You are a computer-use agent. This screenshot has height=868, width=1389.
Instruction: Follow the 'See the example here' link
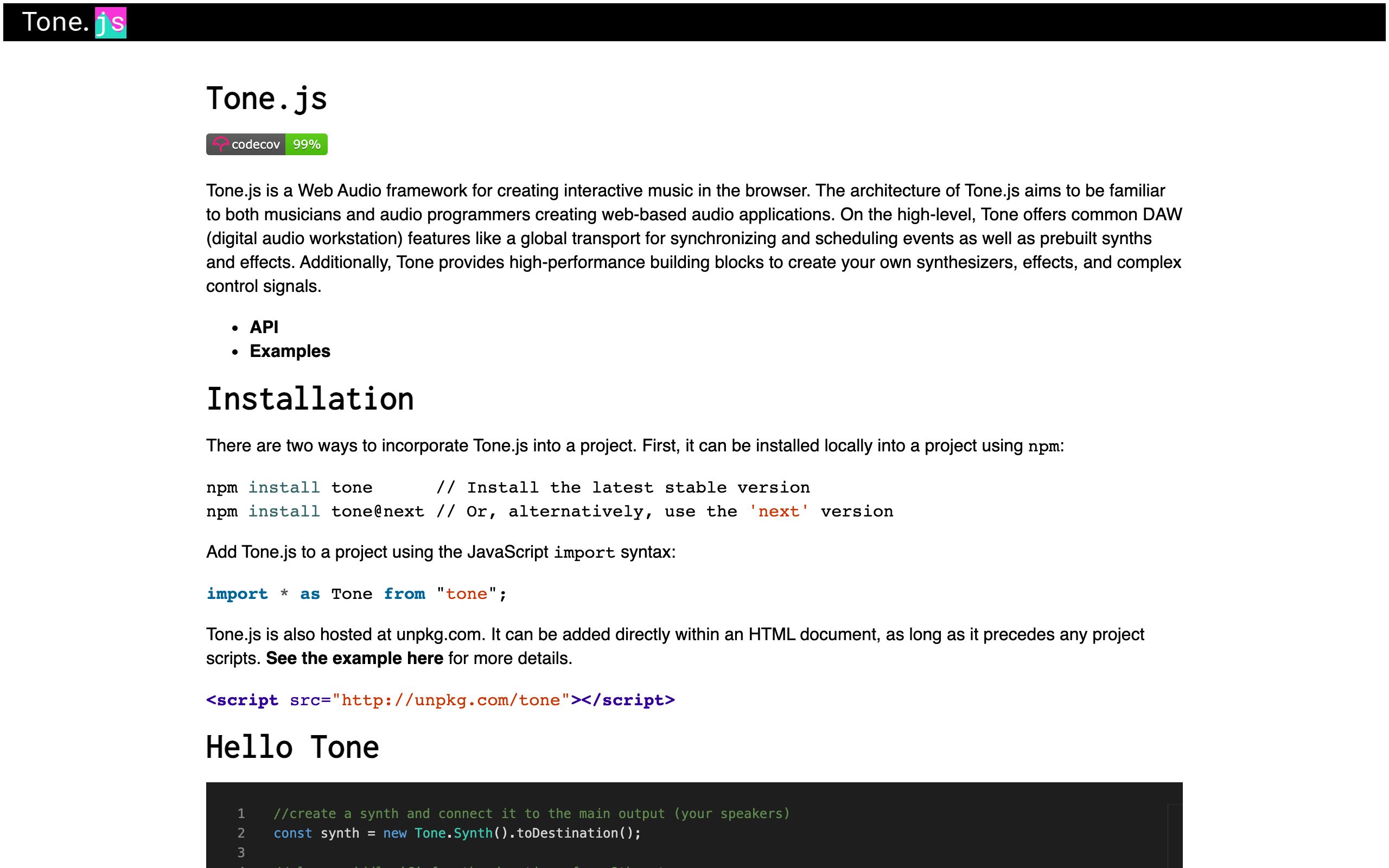(x=354, y=659)
